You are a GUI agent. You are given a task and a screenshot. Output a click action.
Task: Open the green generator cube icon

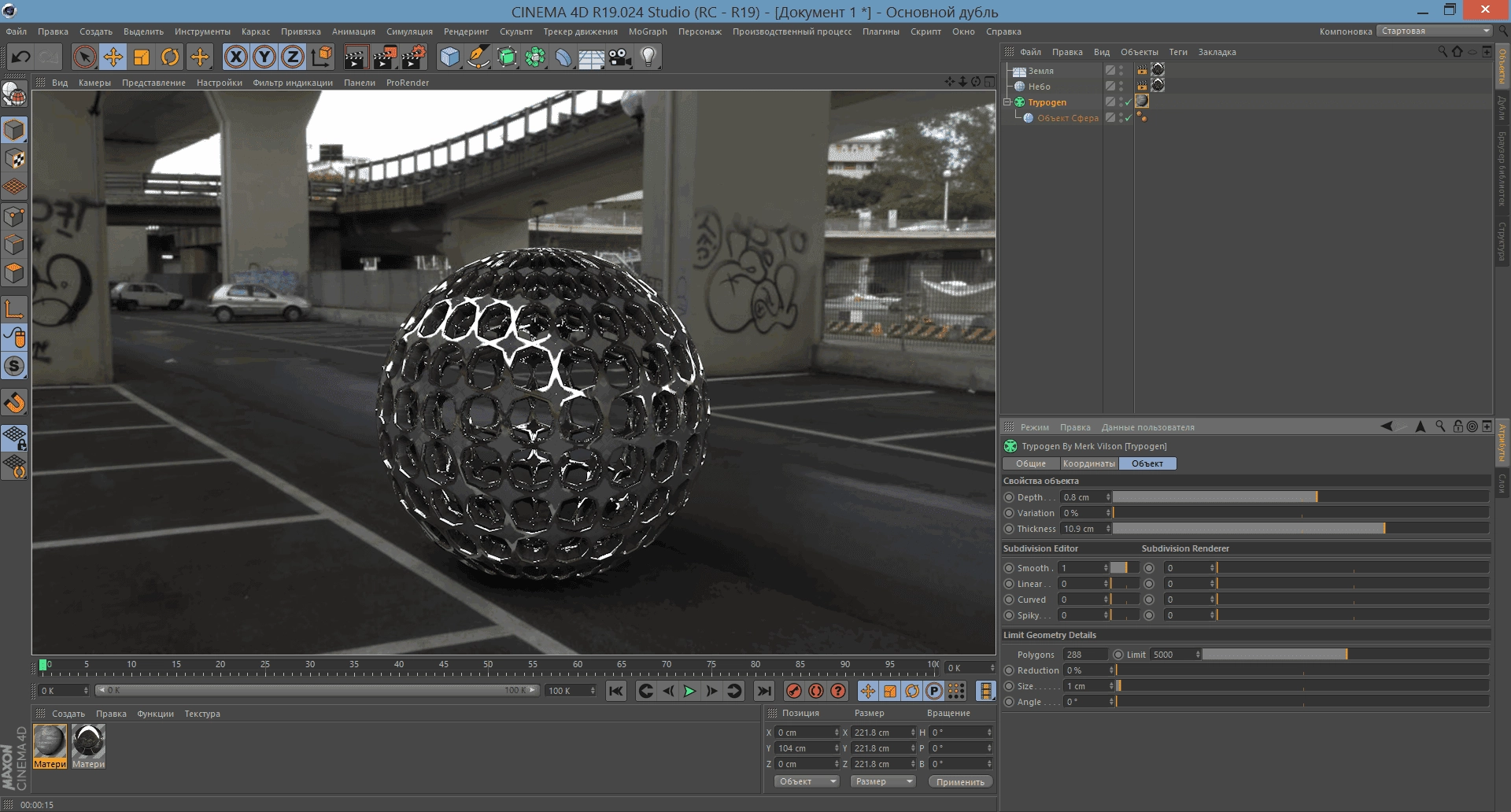point(507,57)
